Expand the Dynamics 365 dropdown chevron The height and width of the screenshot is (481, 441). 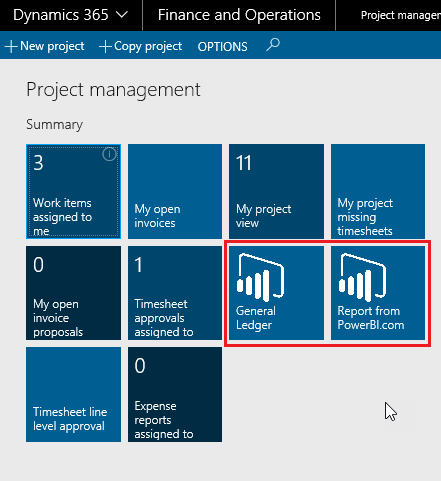coord(121,15)
